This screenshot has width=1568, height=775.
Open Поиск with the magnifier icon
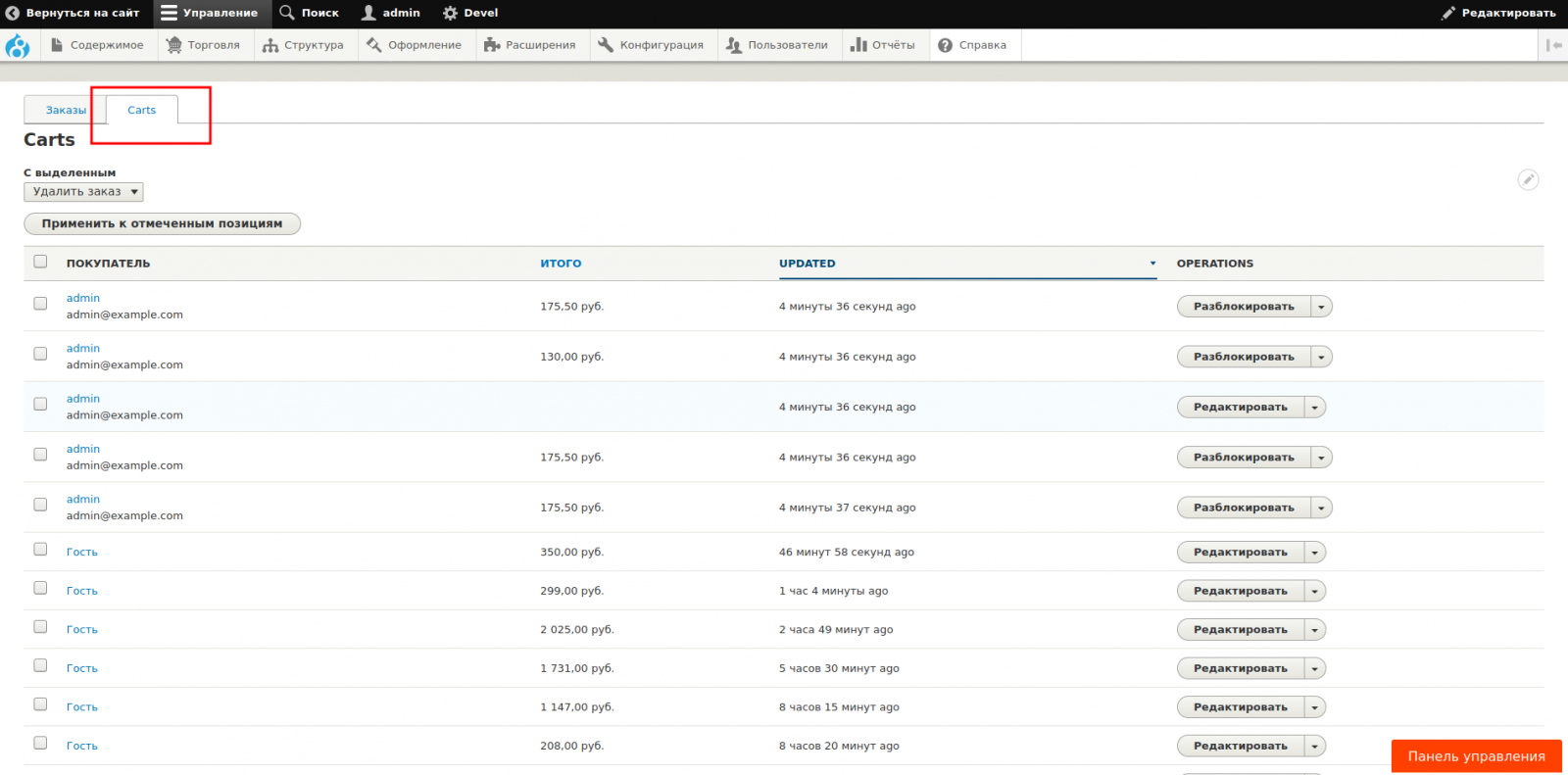coord(310,13)
